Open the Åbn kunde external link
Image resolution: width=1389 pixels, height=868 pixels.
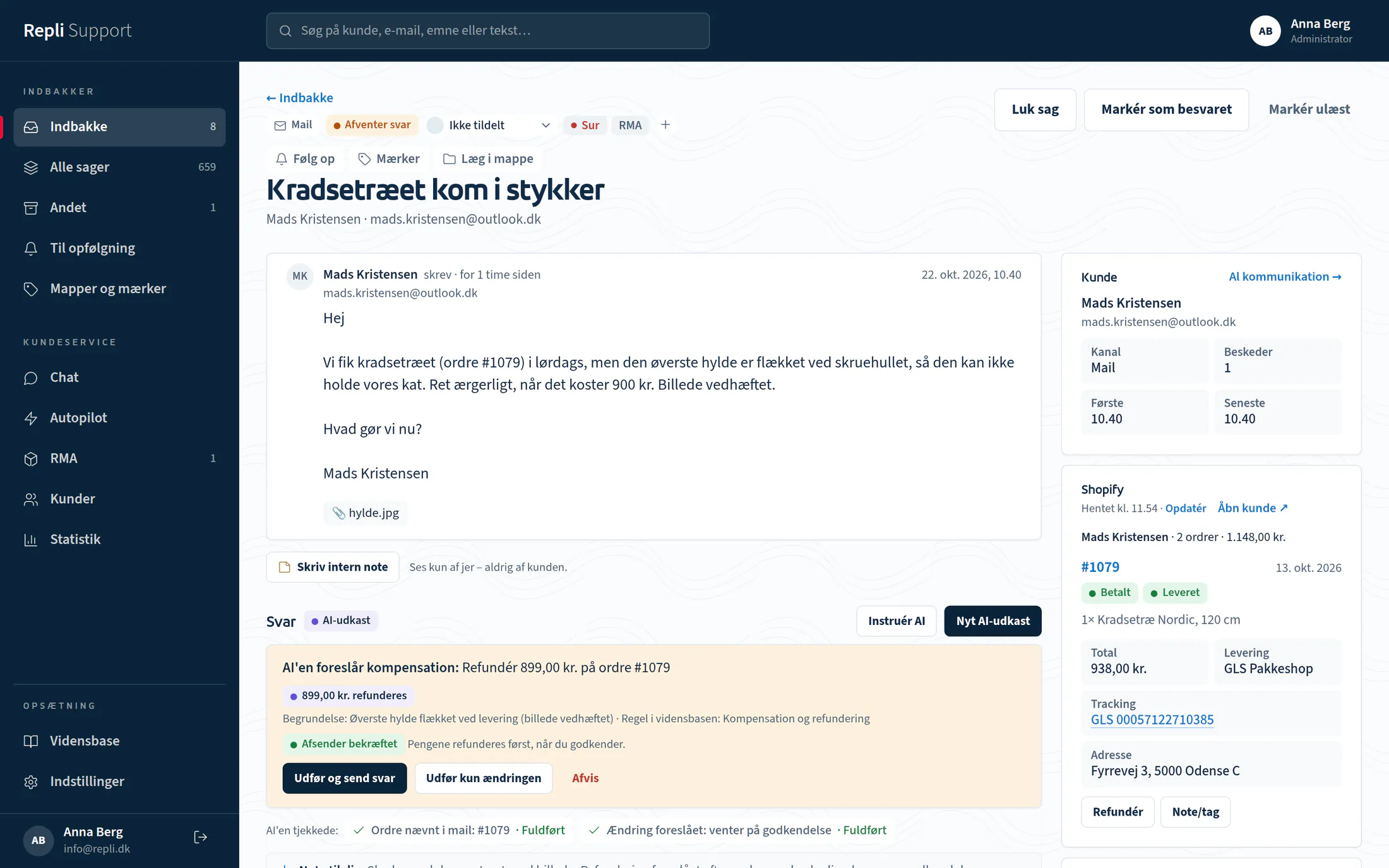1253,508
